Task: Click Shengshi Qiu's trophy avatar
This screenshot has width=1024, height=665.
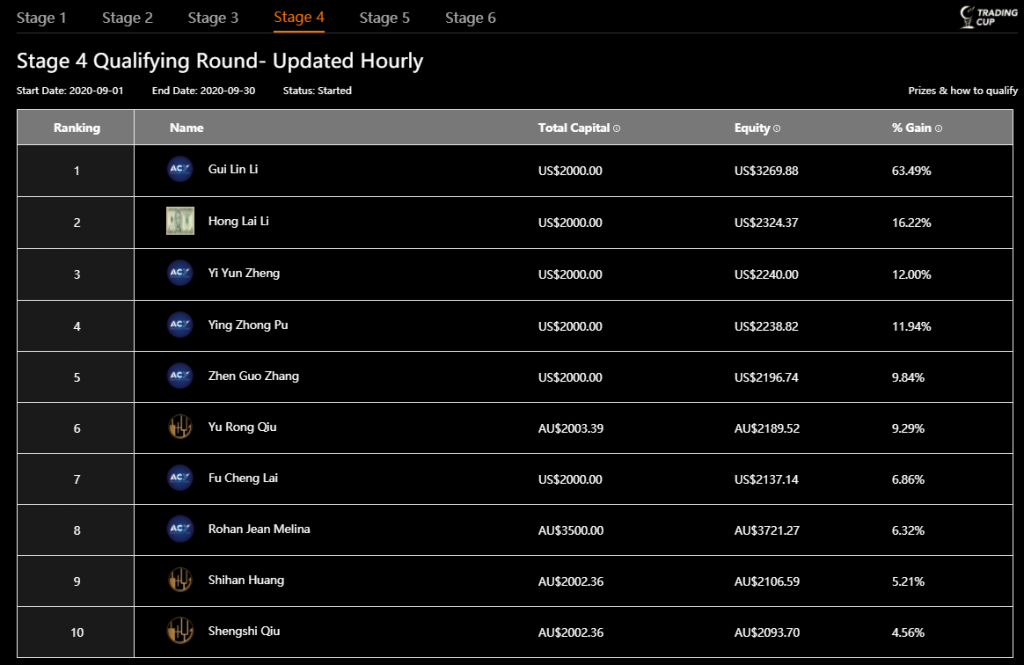Action: point(179,631)
